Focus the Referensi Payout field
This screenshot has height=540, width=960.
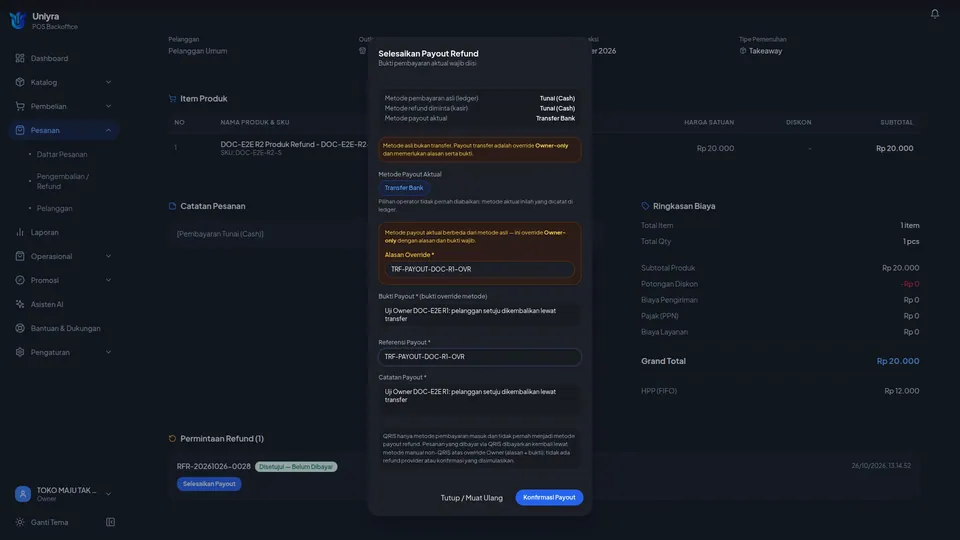point(479,356)
